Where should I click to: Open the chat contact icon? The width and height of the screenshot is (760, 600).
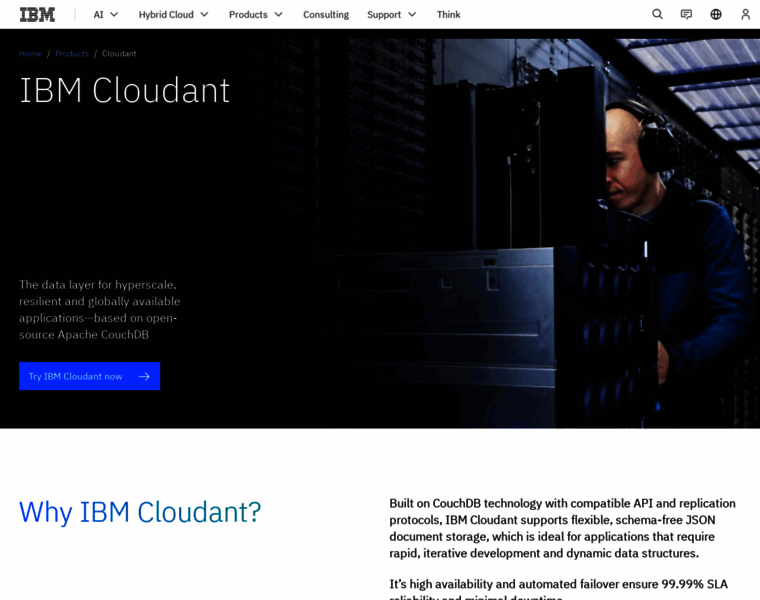click(x=686, y=15)
